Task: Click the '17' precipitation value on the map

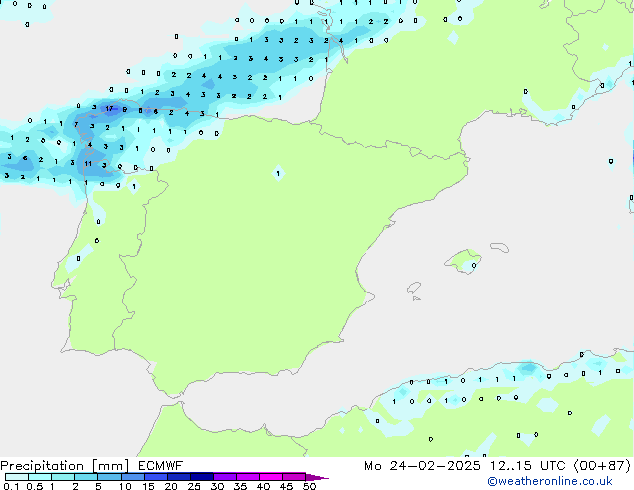Action: 109,108
